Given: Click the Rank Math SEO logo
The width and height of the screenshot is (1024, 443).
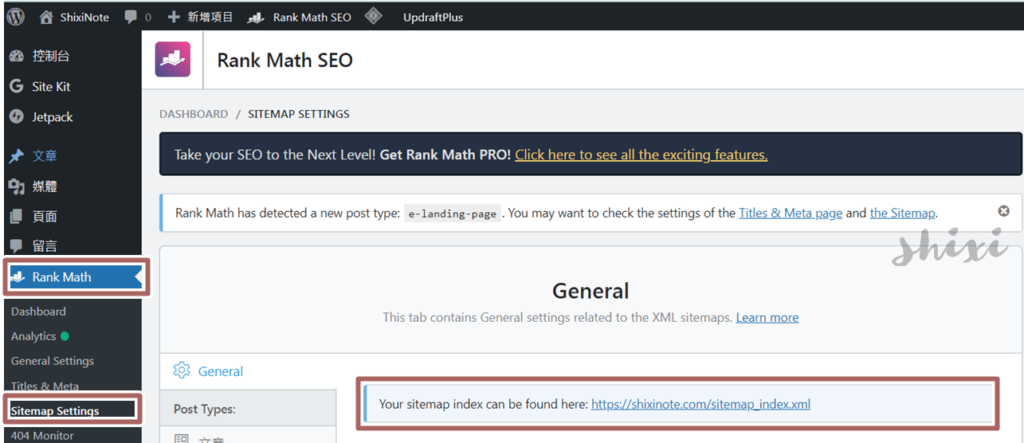Looking at the screenshot, I should [x=172, y=59].
